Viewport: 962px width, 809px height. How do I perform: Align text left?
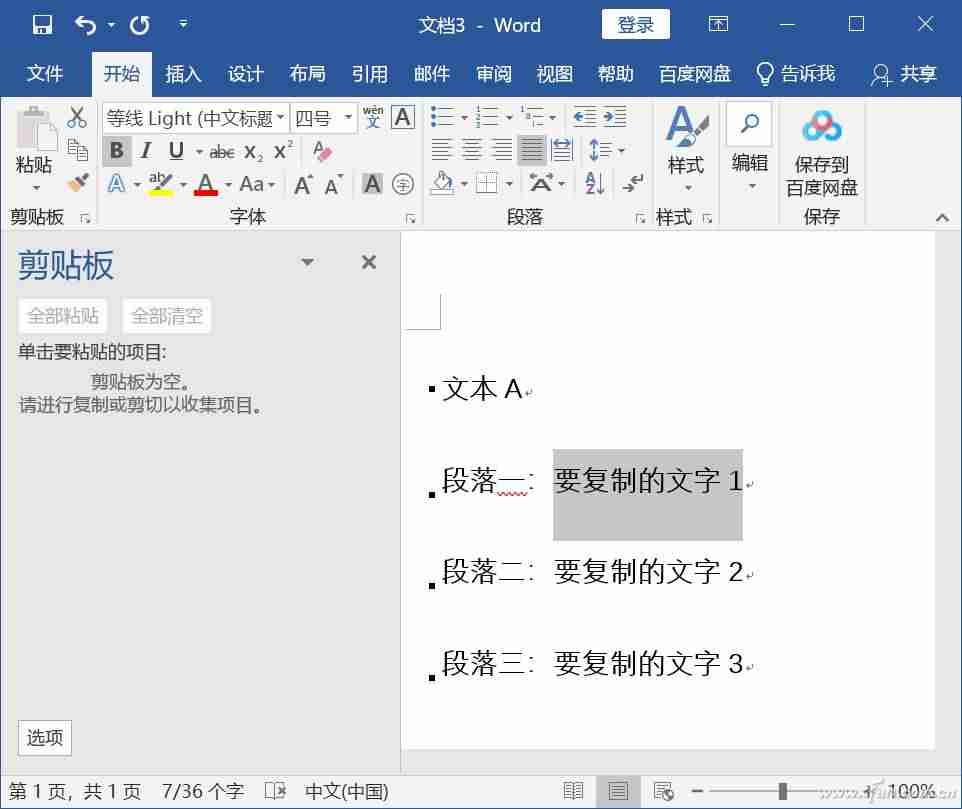(x=441, y=150)
